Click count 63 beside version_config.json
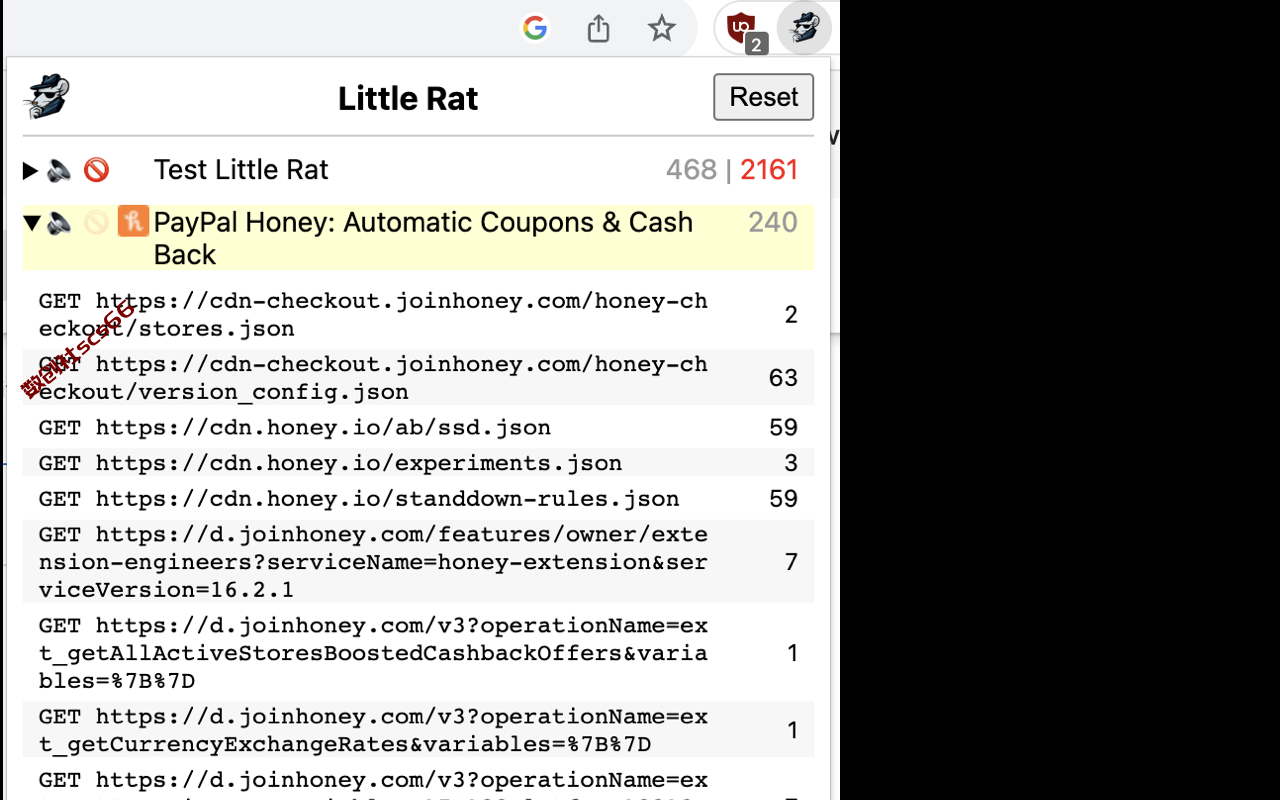This screenshot has height=800, width=1280. [783, 377]
